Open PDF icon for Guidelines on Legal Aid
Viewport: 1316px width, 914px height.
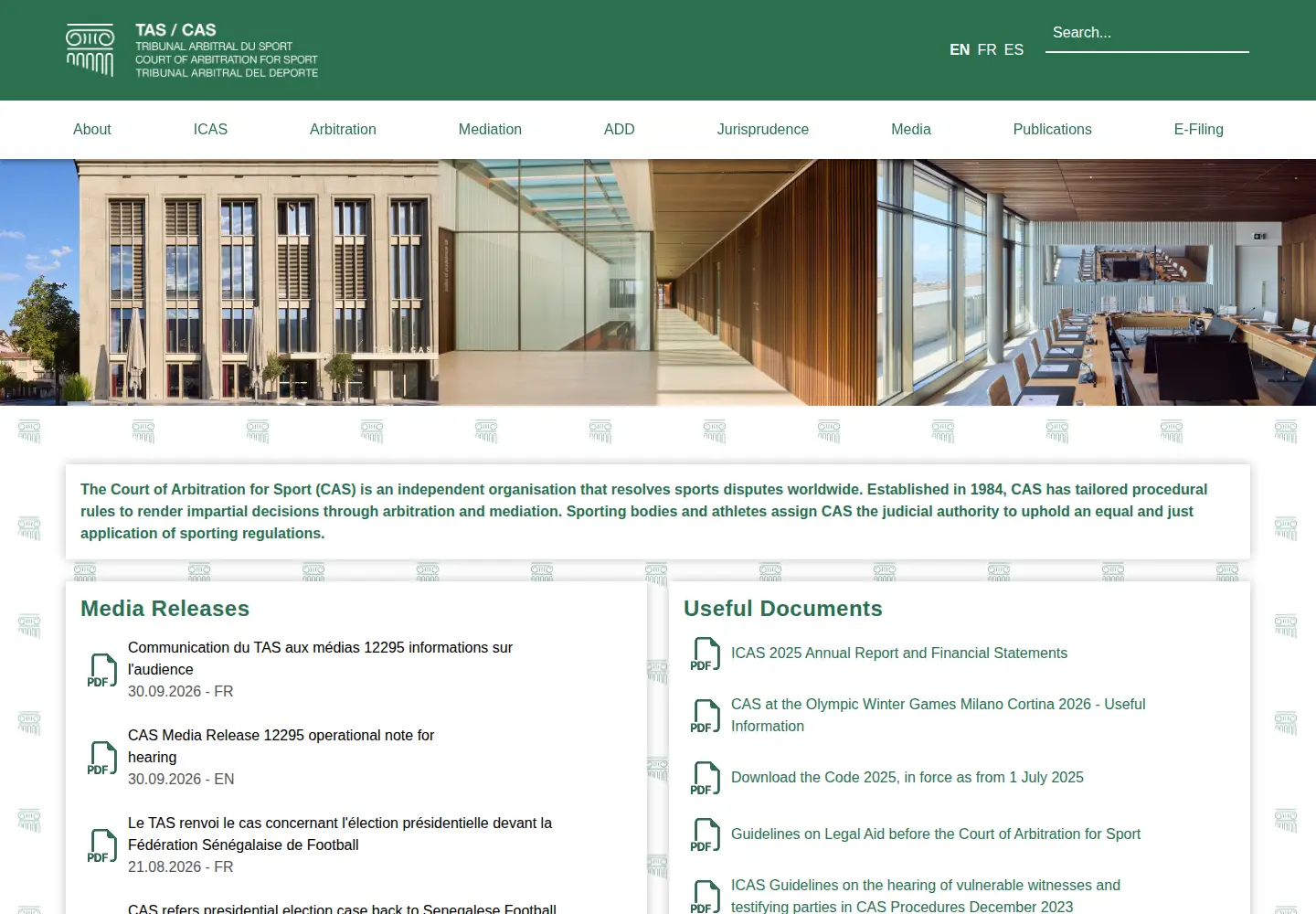(x=706, y=834)
